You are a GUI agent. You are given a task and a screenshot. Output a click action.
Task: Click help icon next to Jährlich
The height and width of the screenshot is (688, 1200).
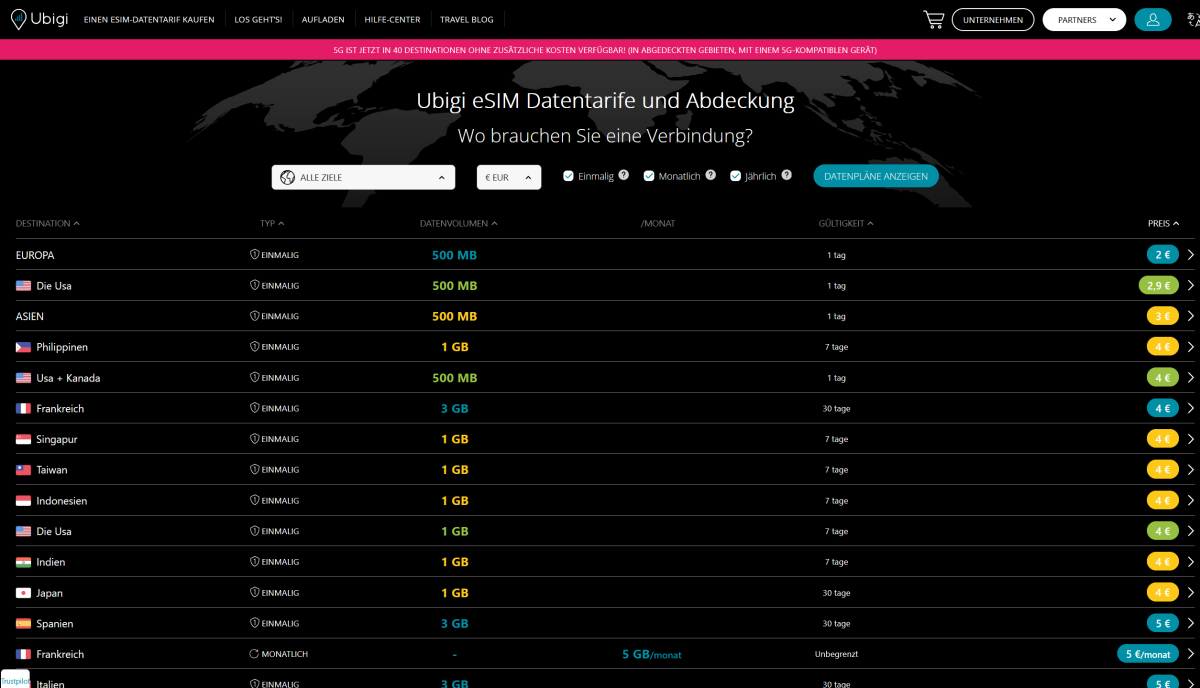[786, 175]
